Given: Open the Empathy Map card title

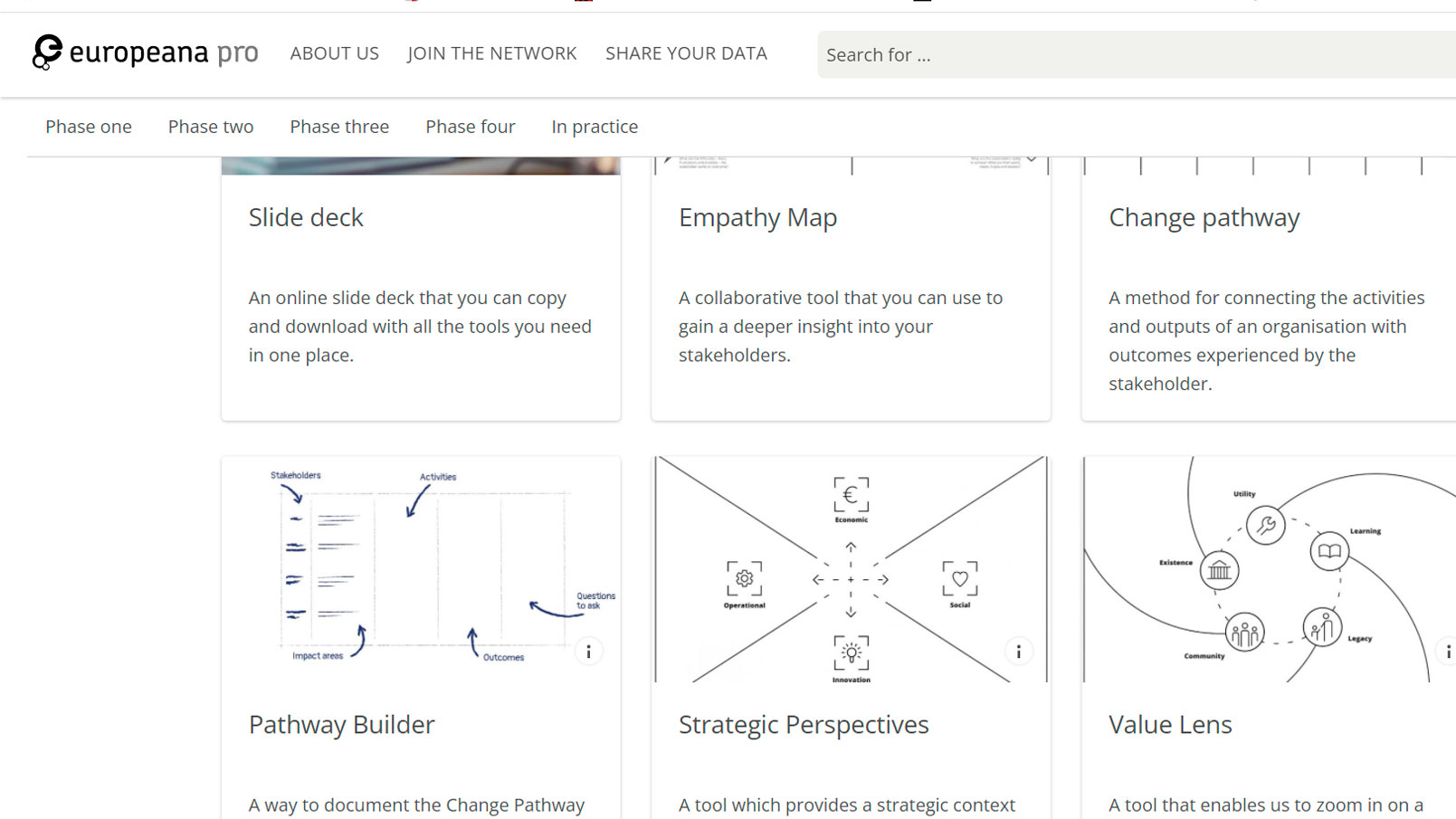Looking at the screenshot, I should point(757,218).
